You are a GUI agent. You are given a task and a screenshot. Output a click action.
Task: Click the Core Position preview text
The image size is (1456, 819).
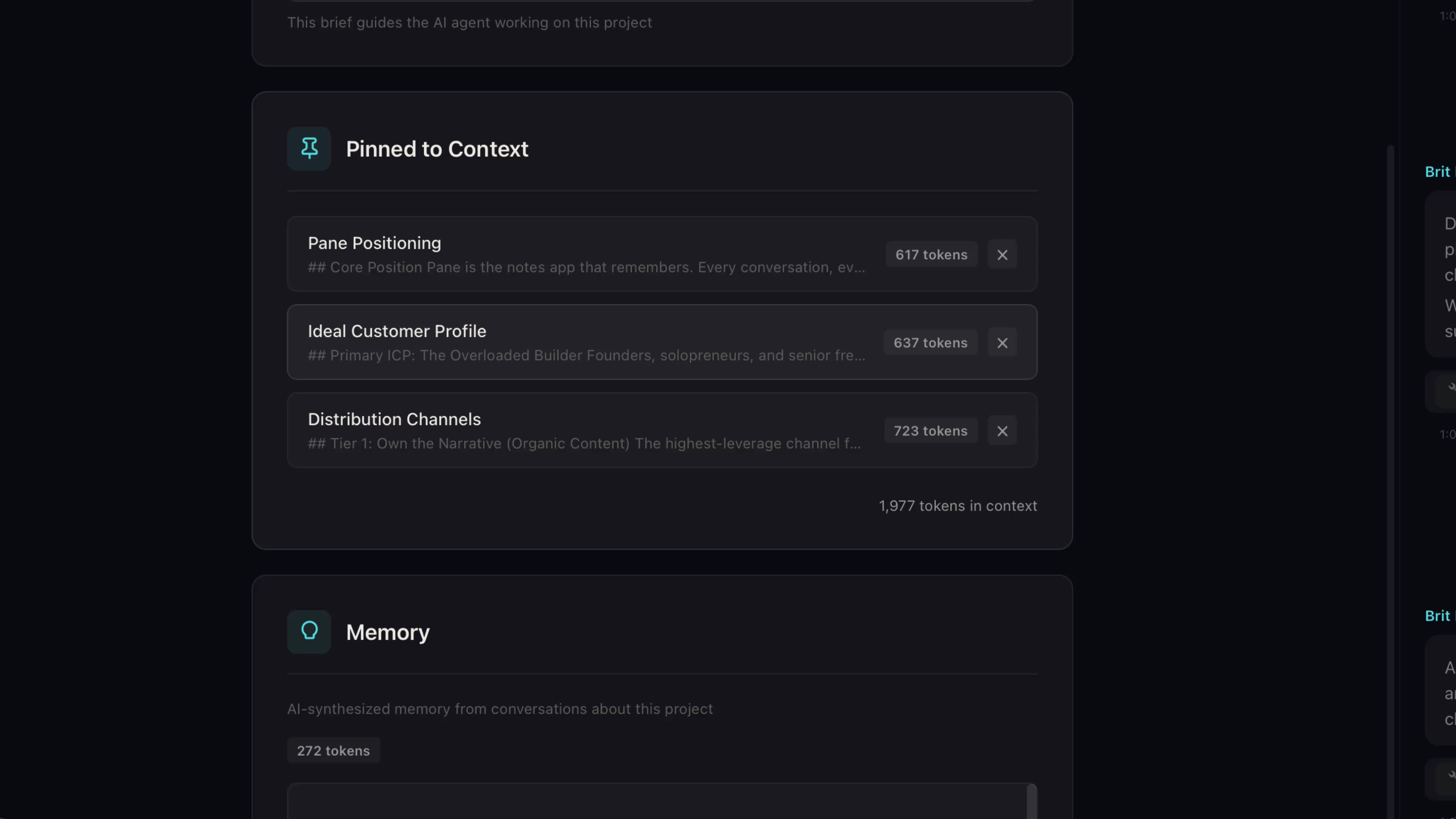click(x=586, y=267)
